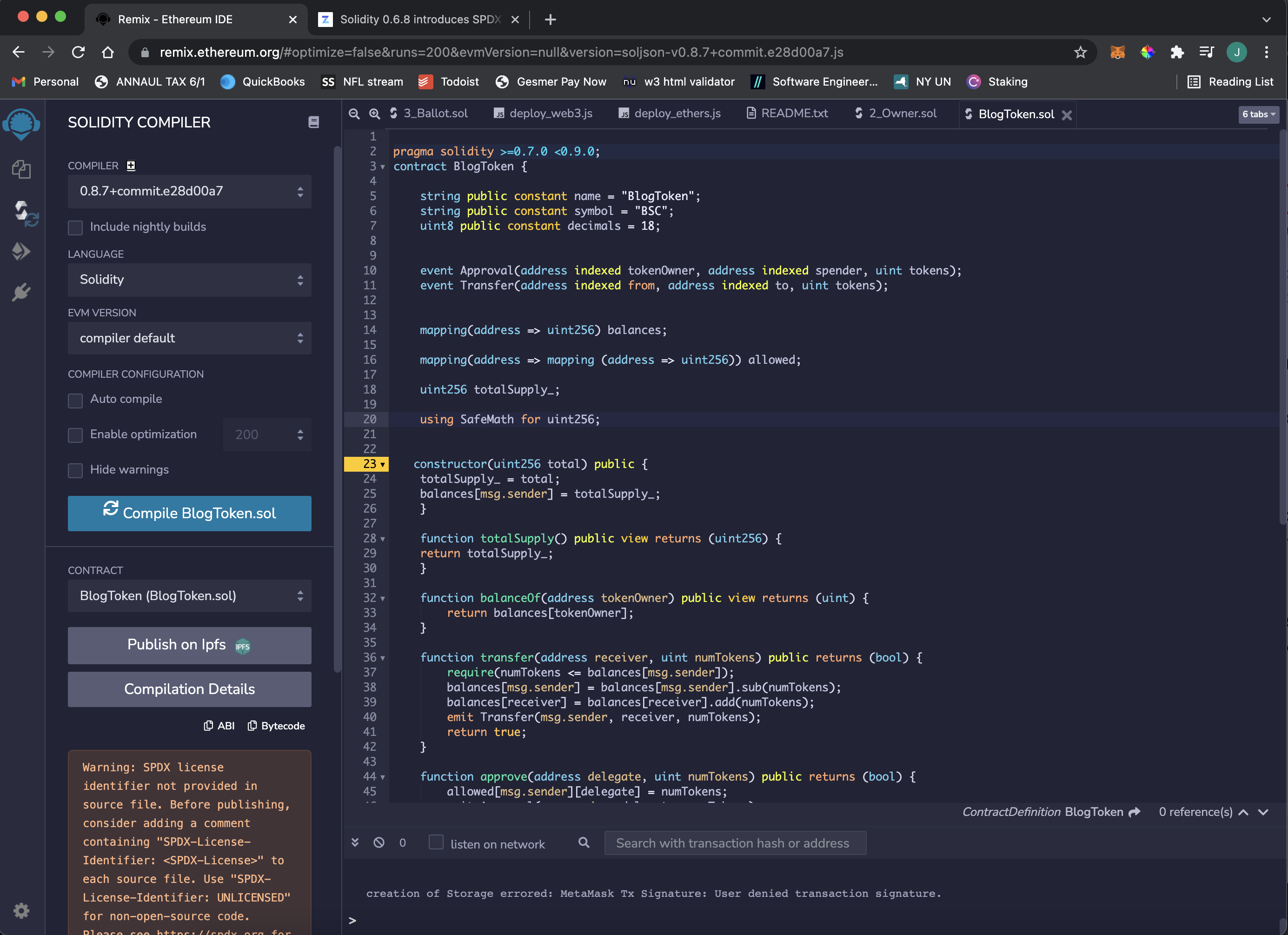Click Compile BlogToken.sol button

tap(190, 514)
